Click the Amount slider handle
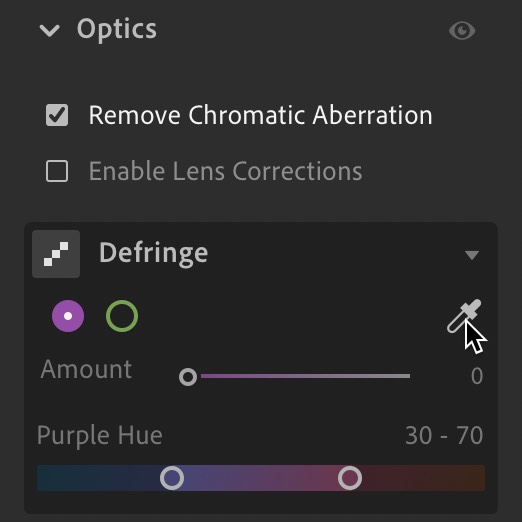The width and height of the screenshot is (522, 522). 188,377
